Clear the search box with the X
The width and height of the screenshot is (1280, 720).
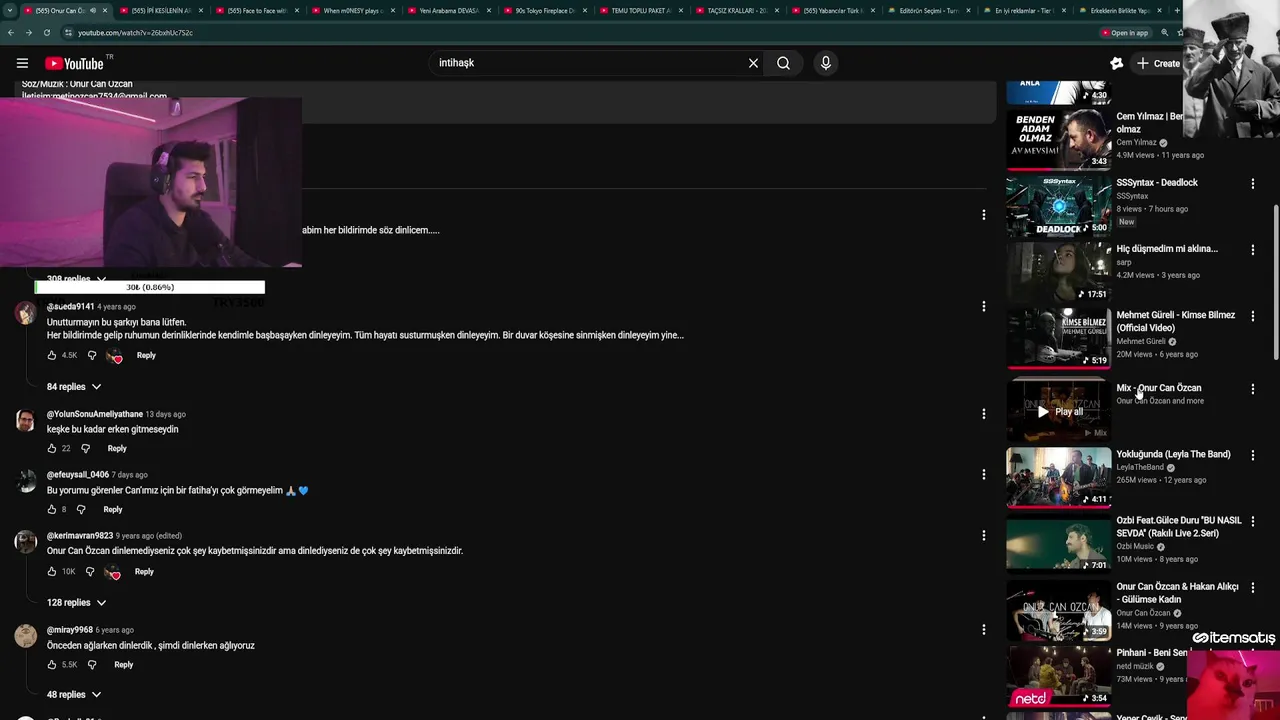tap(753, 63)
